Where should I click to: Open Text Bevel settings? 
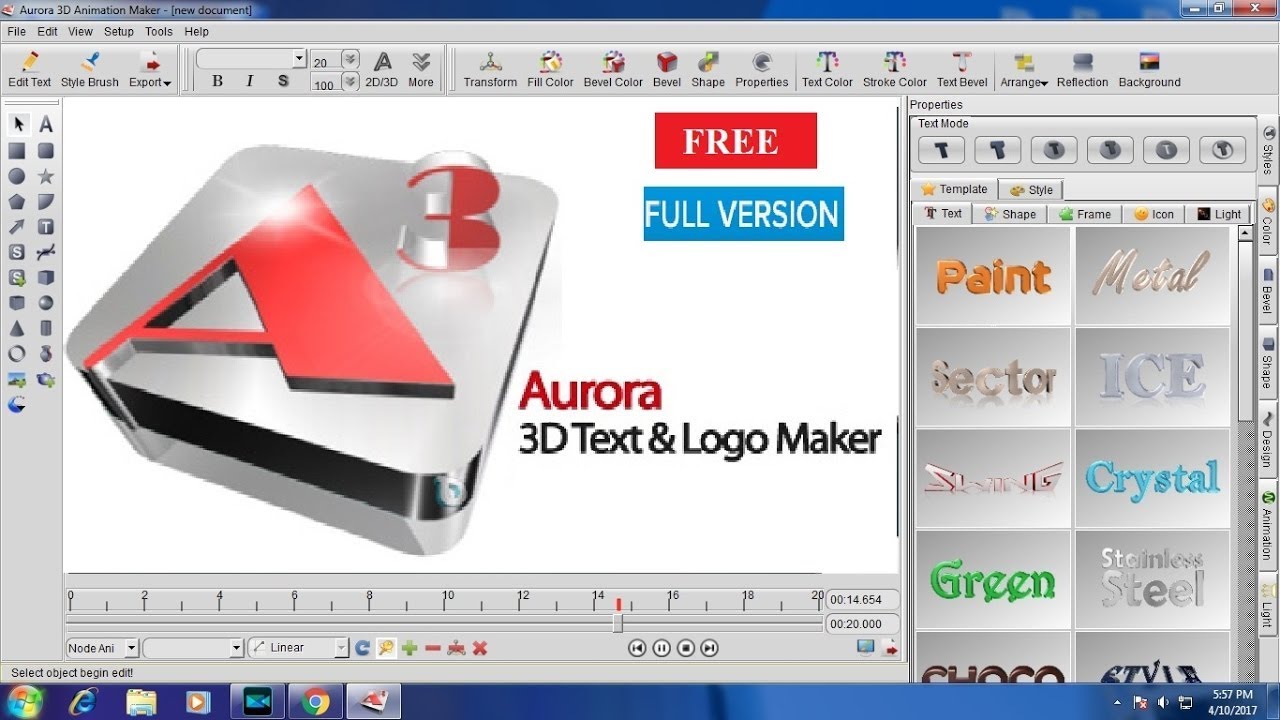point(962,70)
